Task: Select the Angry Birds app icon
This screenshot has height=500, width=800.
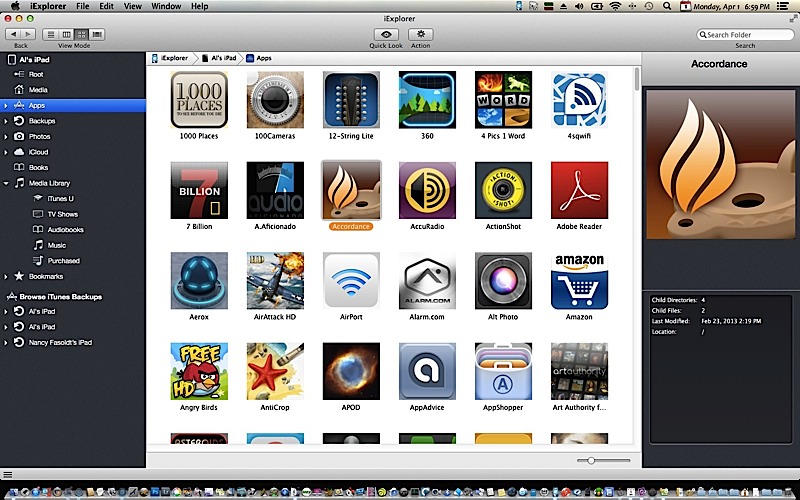Action: tap(199, 371)
